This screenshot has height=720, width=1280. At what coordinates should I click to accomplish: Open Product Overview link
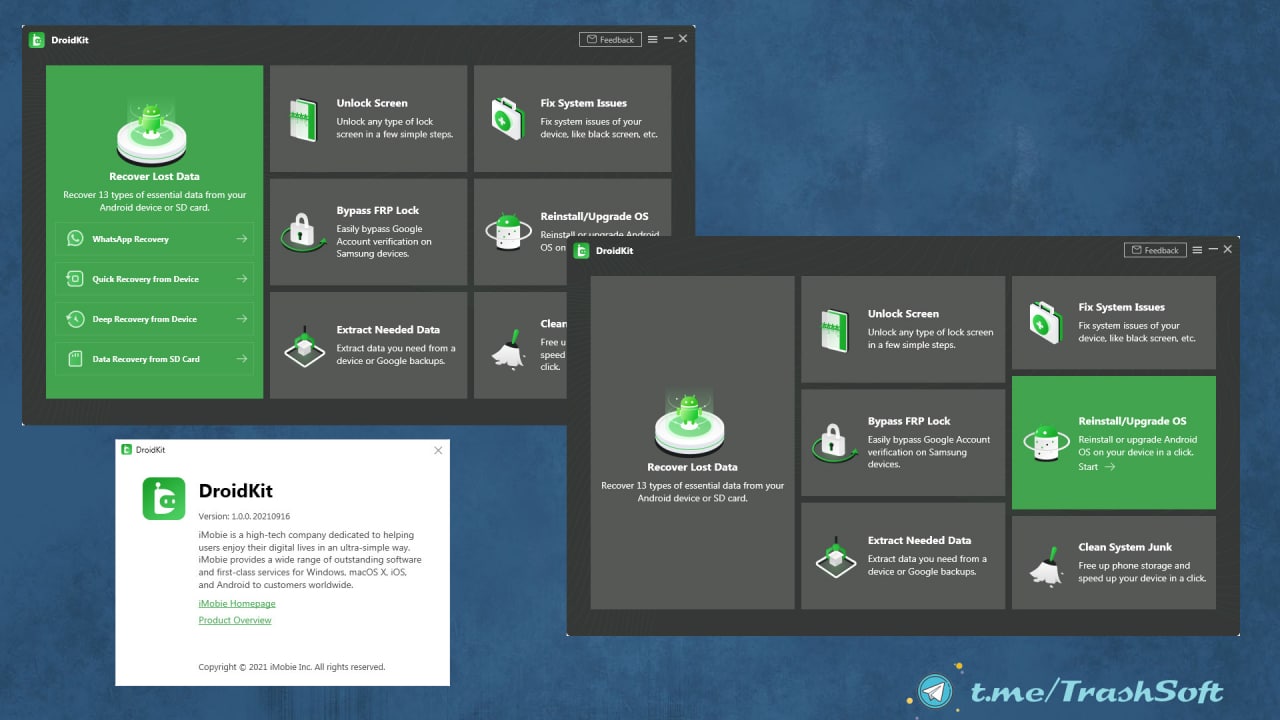click(235, 621)
